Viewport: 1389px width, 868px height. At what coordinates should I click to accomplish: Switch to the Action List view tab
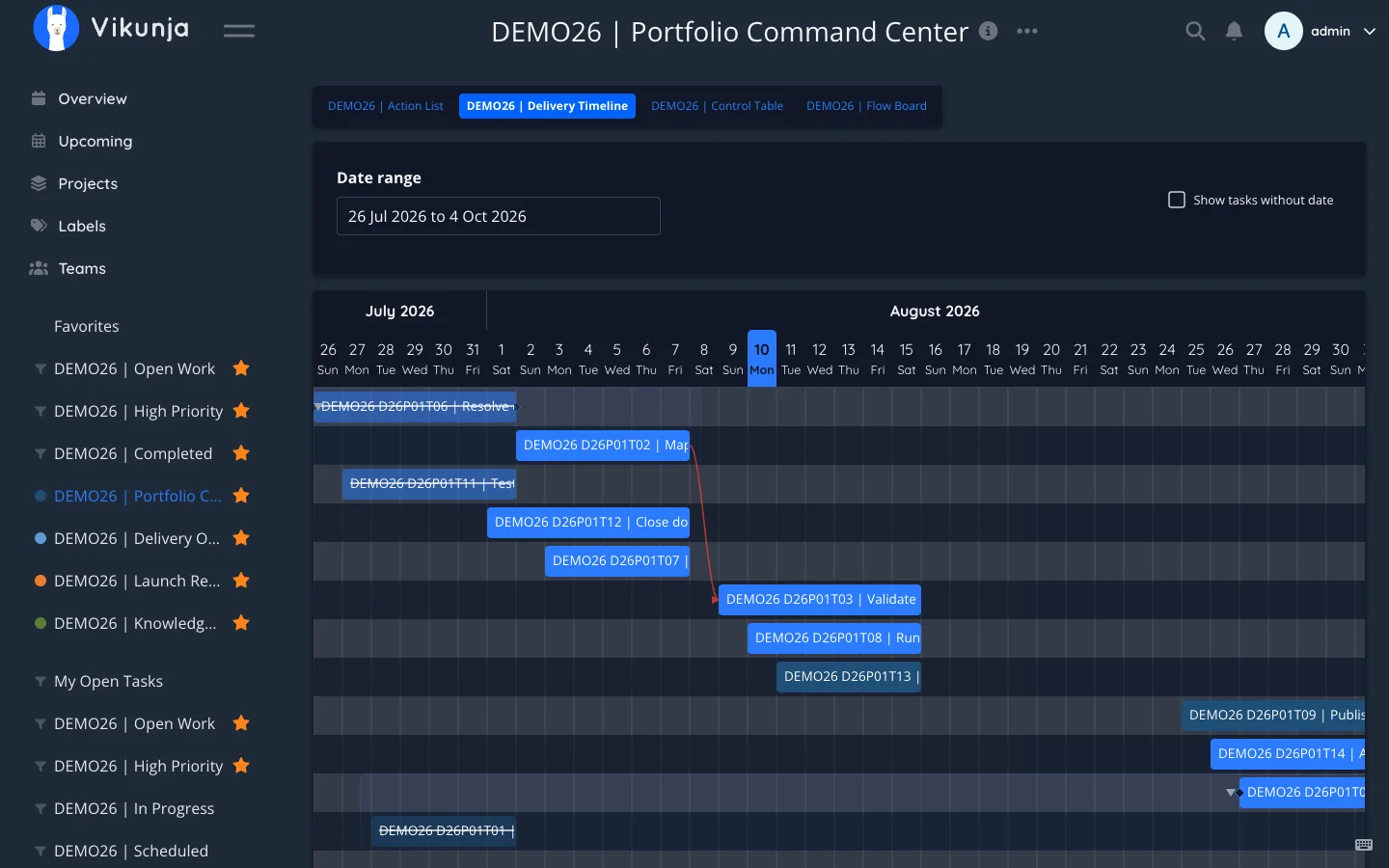[386, 106]
